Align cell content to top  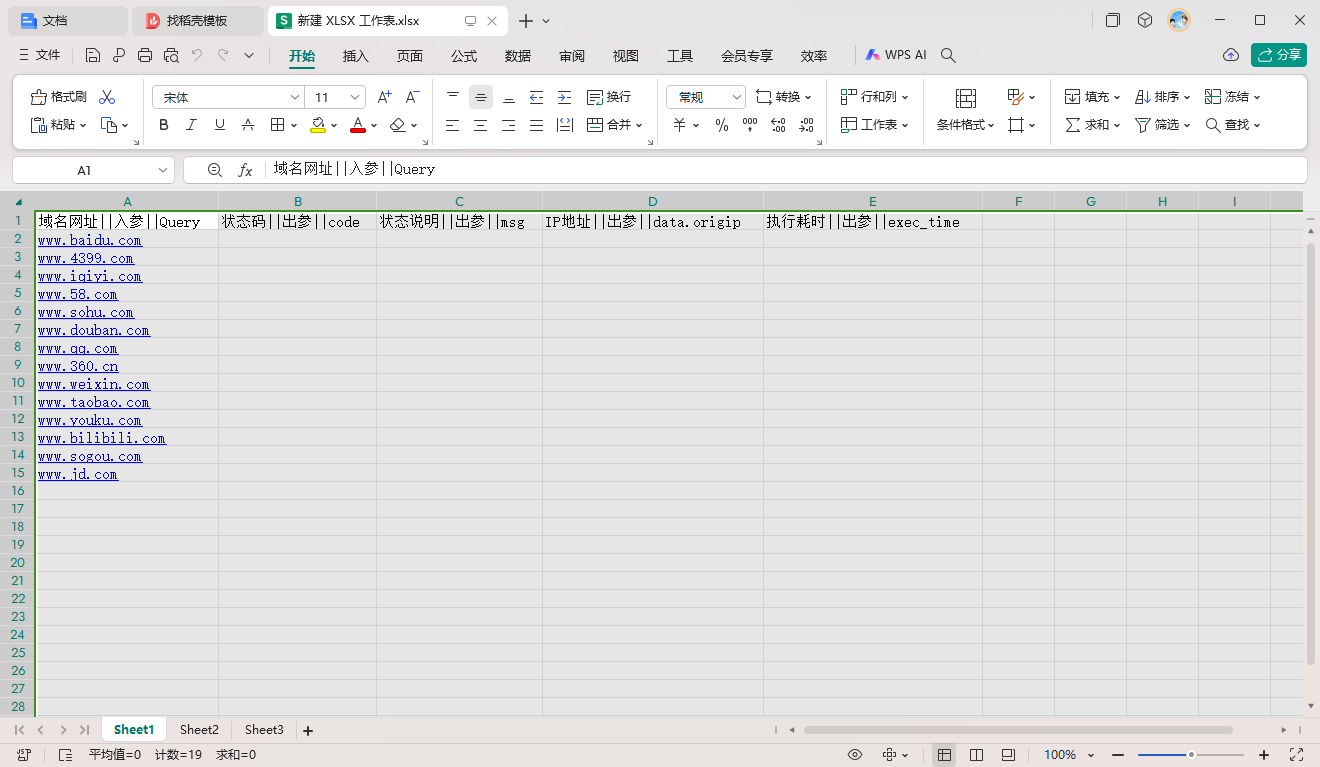click(453, 97)
